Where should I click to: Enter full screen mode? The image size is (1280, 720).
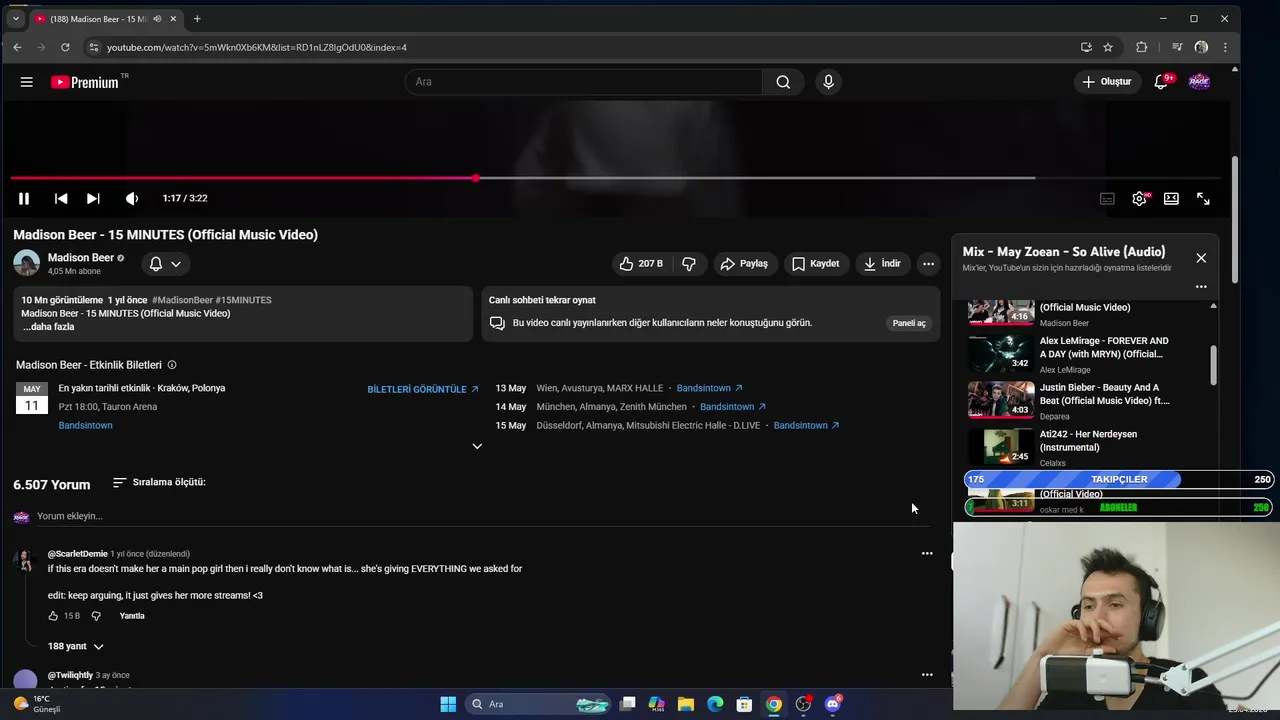(1203, 198)
